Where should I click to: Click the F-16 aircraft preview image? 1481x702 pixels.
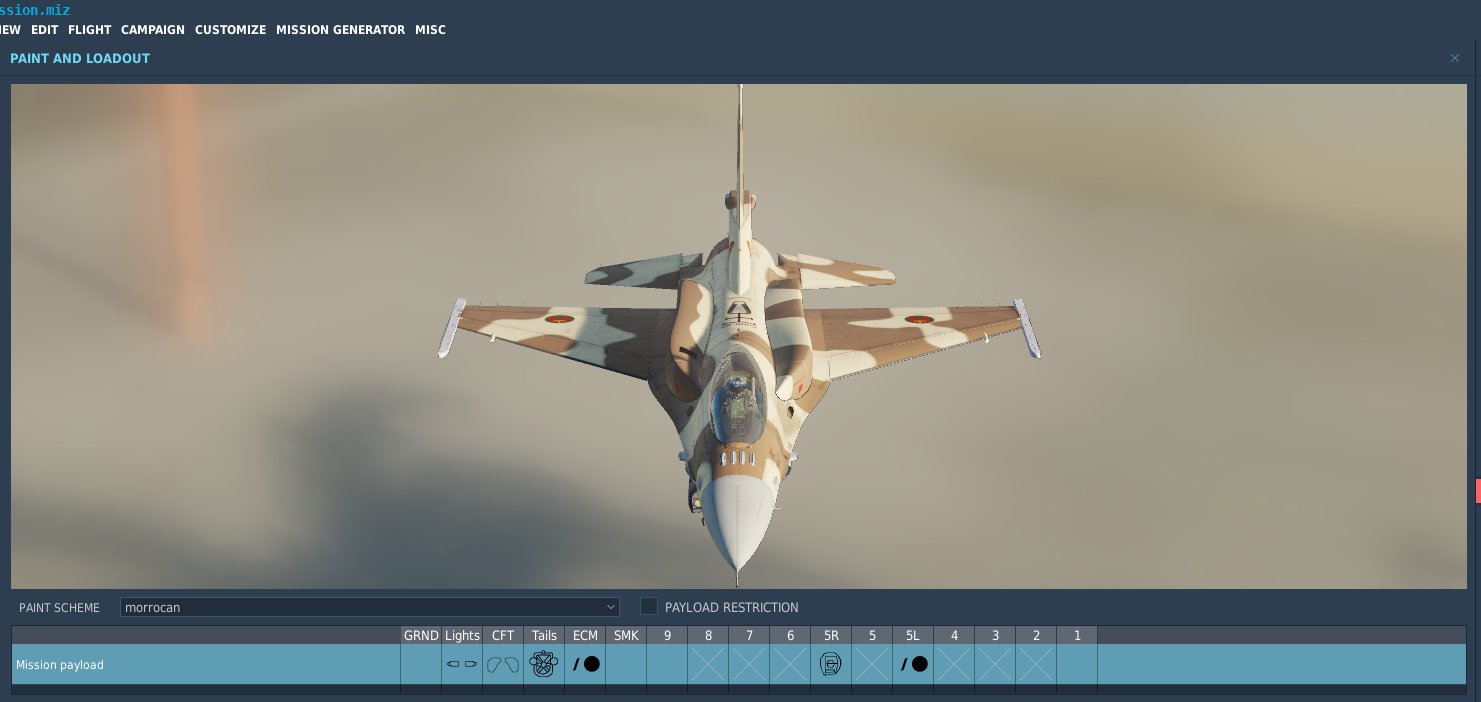click(x=738, y=340)
